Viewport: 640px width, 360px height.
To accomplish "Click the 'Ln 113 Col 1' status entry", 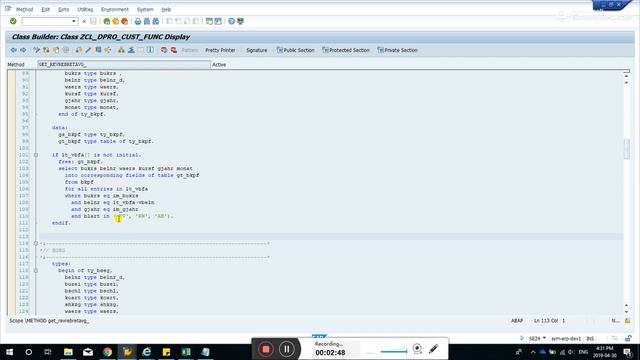I will click(549, 321).
